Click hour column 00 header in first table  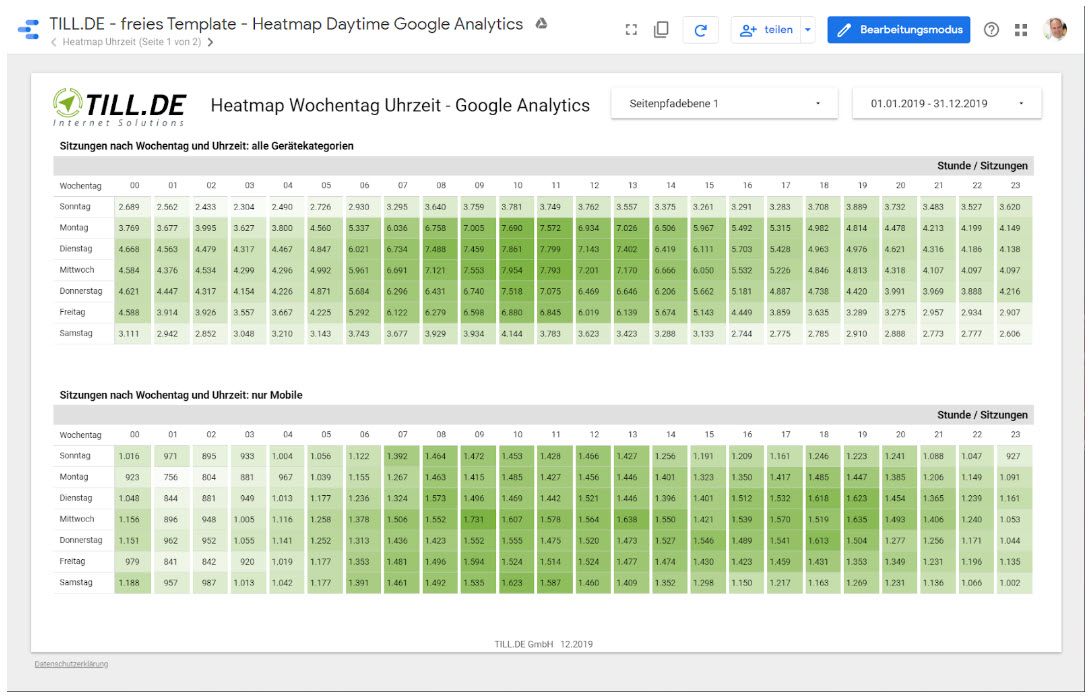(134, 185)
